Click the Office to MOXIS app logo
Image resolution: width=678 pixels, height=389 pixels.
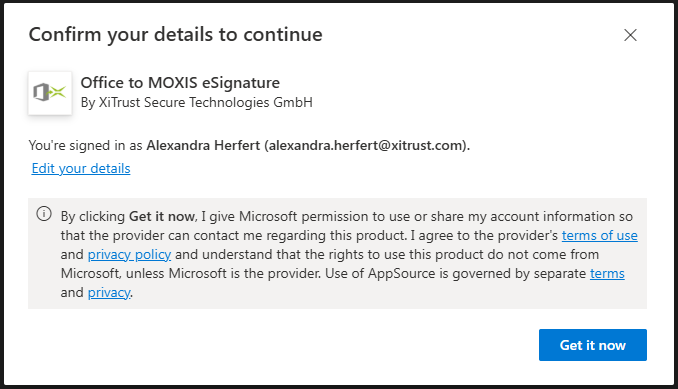[x=50, y=93]
